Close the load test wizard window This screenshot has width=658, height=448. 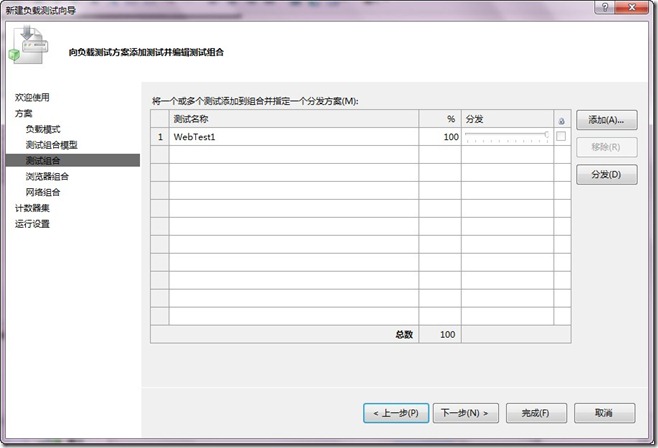click(632, 7)
